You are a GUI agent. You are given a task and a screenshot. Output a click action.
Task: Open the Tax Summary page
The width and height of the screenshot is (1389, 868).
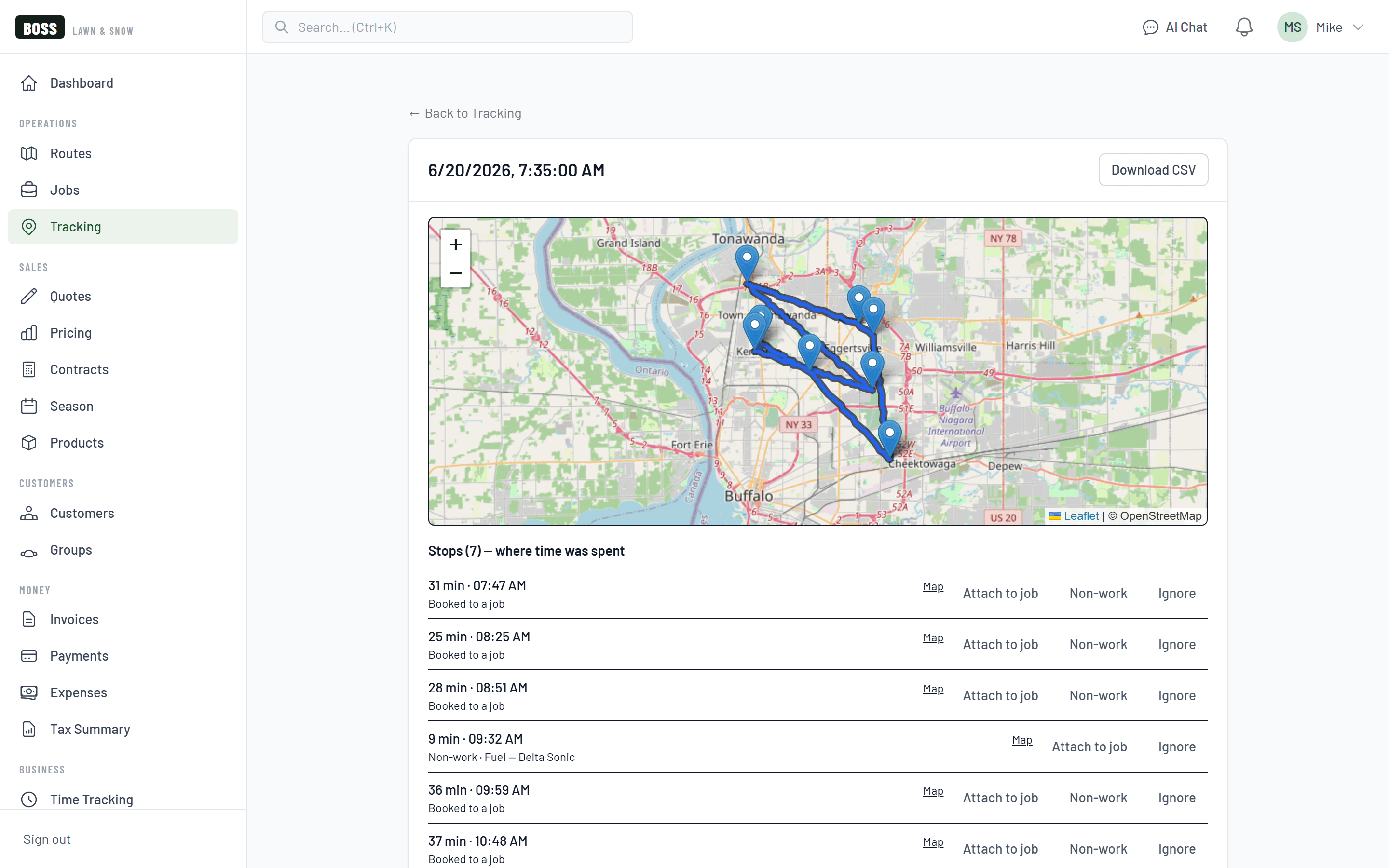click(x=123, y=730)
